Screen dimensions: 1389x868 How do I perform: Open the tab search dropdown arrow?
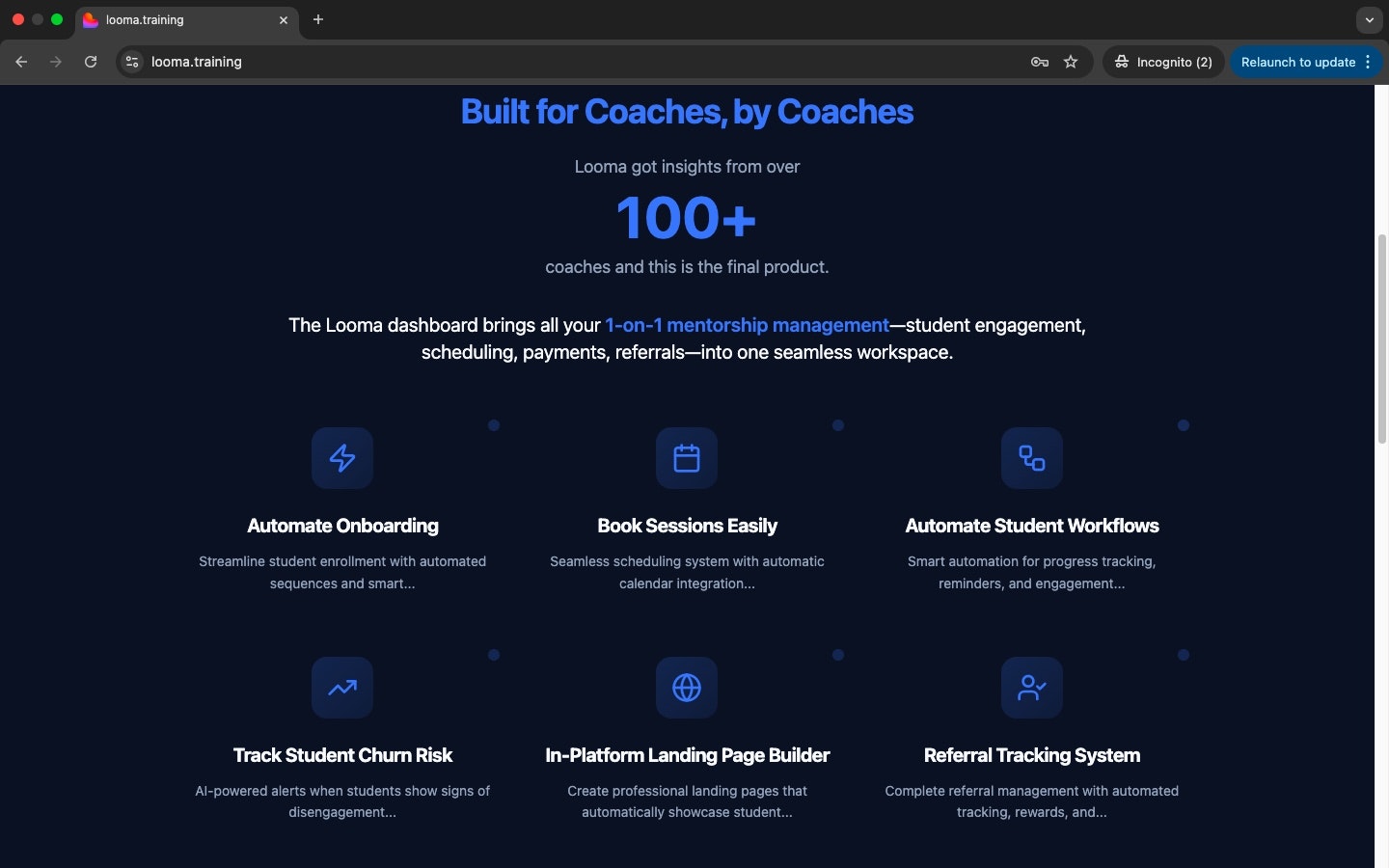pos(1370,19)
